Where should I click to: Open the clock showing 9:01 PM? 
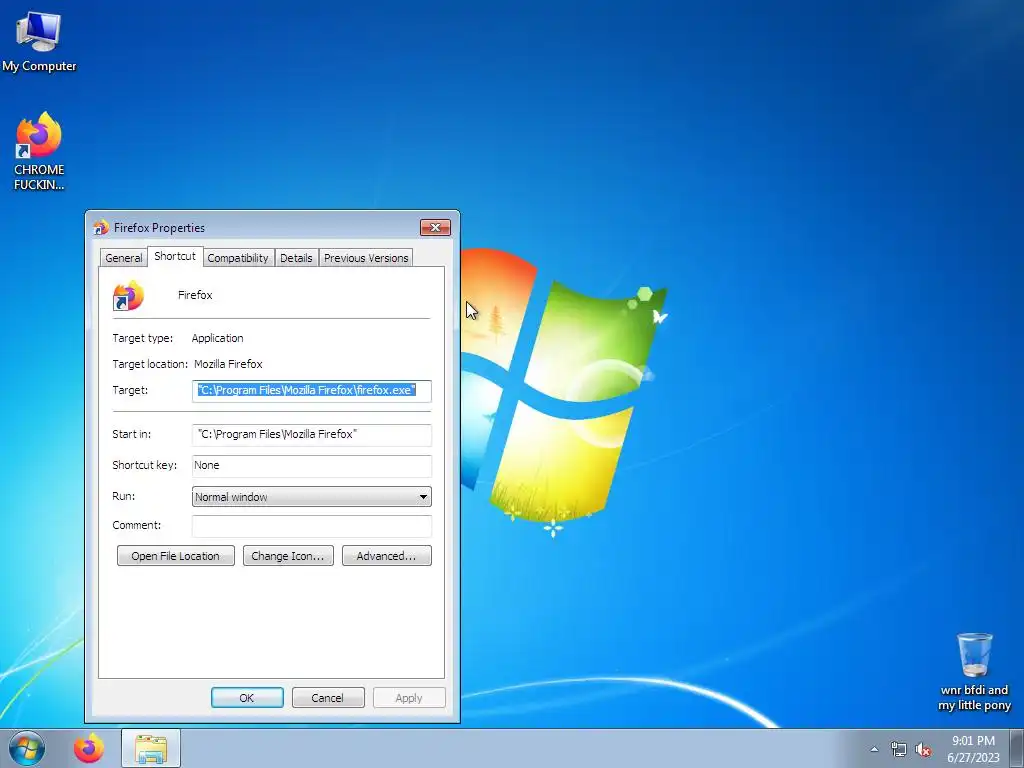click(973, 749)
